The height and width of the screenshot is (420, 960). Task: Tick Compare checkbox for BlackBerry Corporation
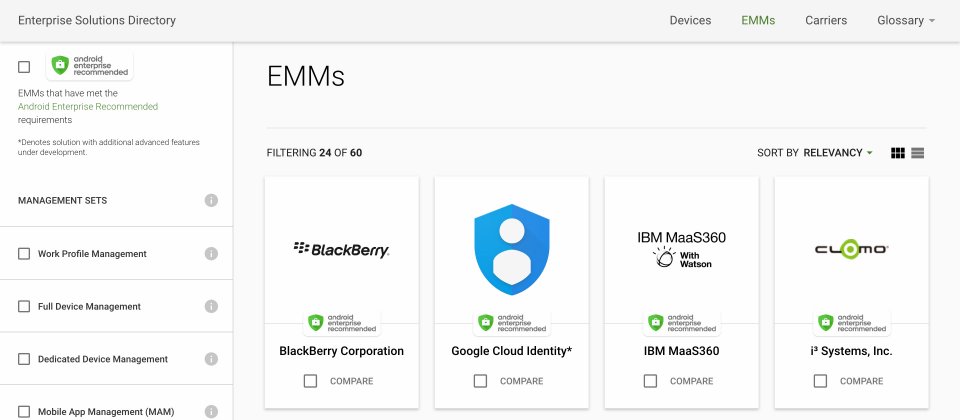coord(310,381)
